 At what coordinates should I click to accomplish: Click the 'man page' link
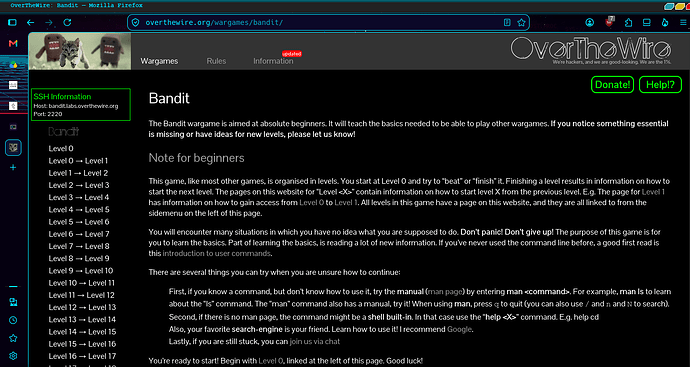[445, 292]
